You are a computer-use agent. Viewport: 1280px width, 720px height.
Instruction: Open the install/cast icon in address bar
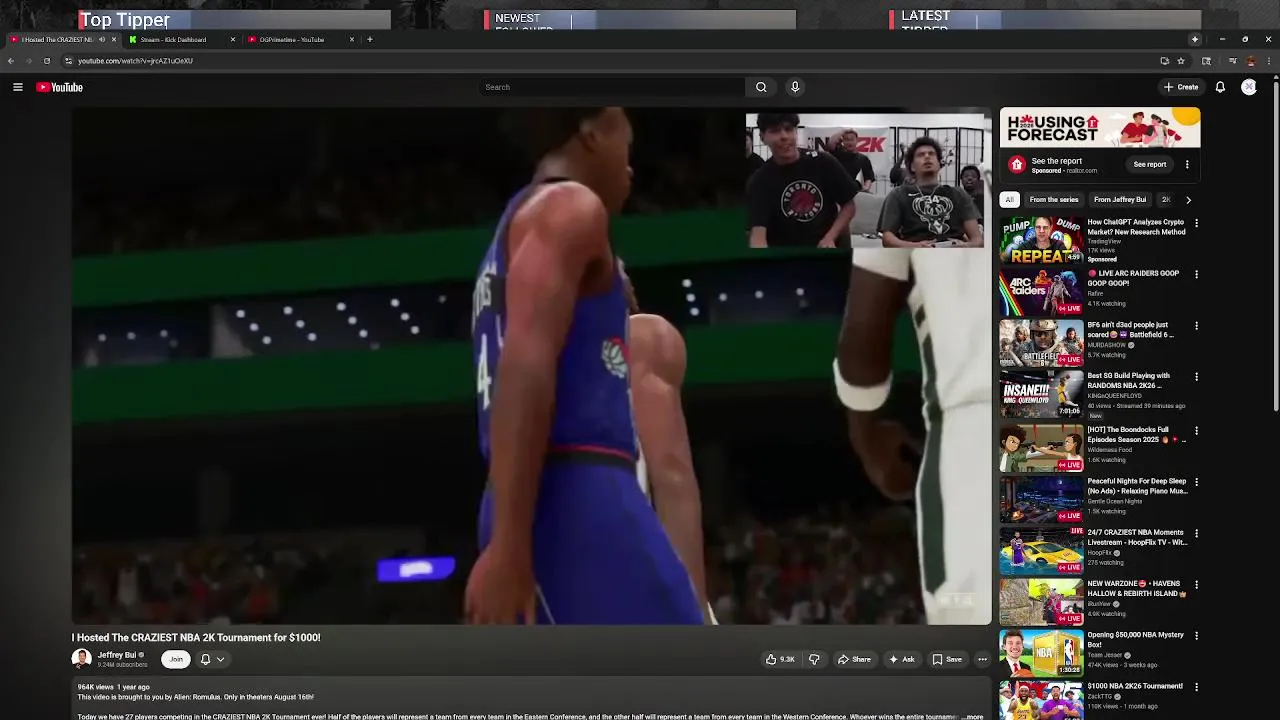(x=1164, y=61)
